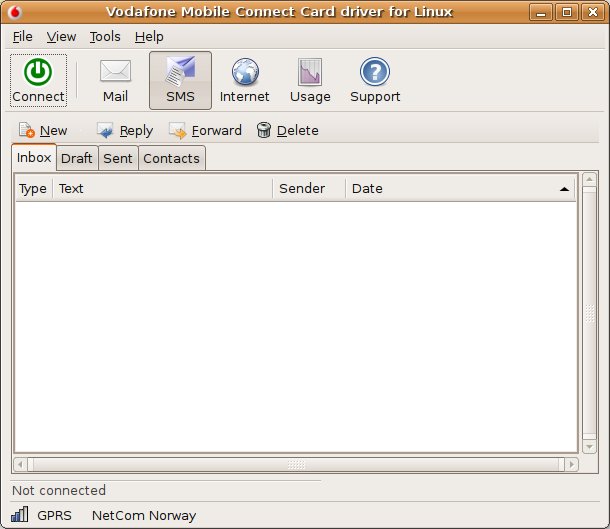This screenshot has width=610, height=529.
Task: Click the New message icon
Action: pyautogui.click(x=26, y=130)
